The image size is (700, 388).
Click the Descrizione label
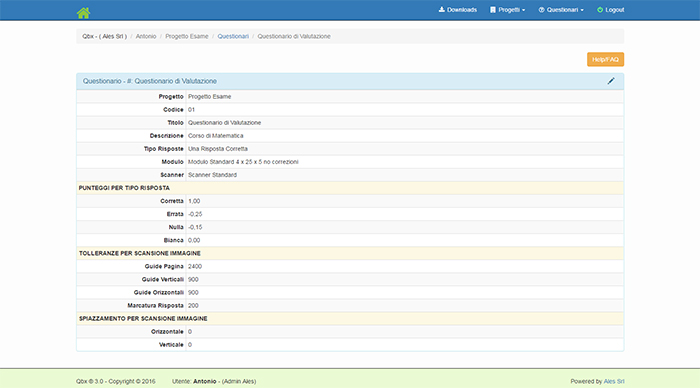167,136
